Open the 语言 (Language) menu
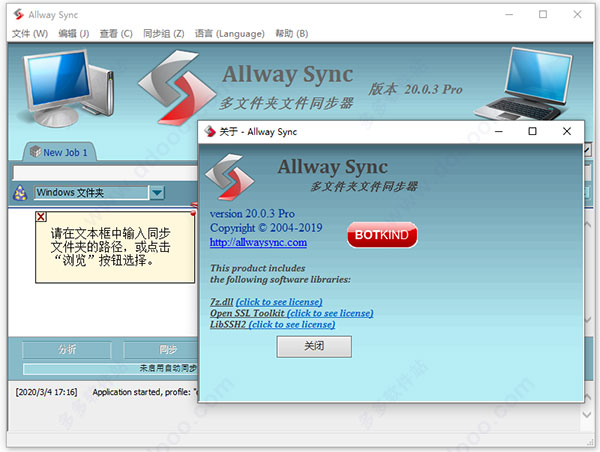600x452 pixels. [230, 34]
